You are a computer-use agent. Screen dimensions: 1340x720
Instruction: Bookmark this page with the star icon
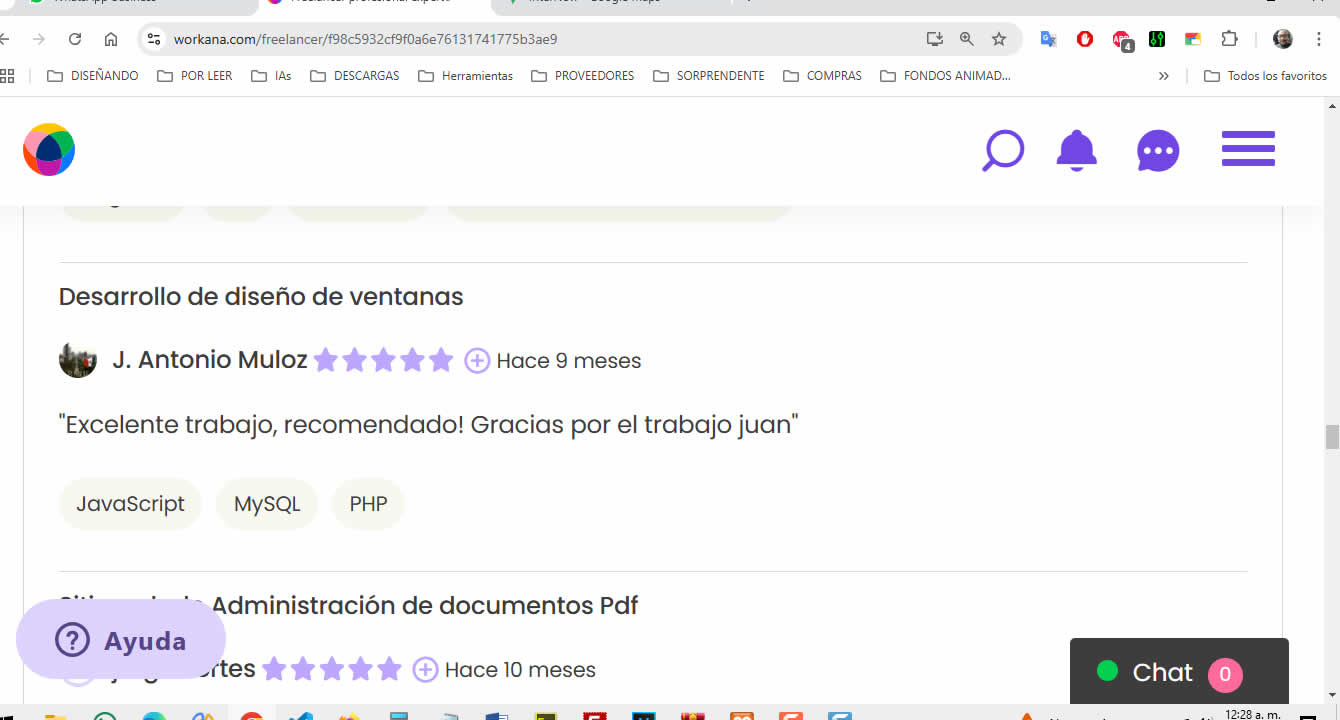pyautogui.click(x=998, y=39)
